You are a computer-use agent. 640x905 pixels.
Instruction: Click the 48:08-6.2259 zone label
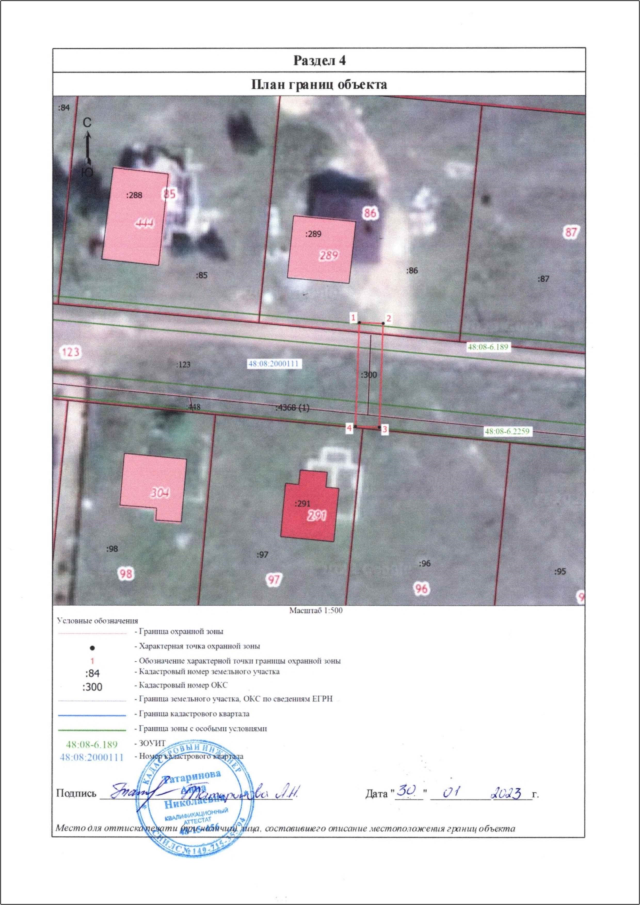(511, 430)
